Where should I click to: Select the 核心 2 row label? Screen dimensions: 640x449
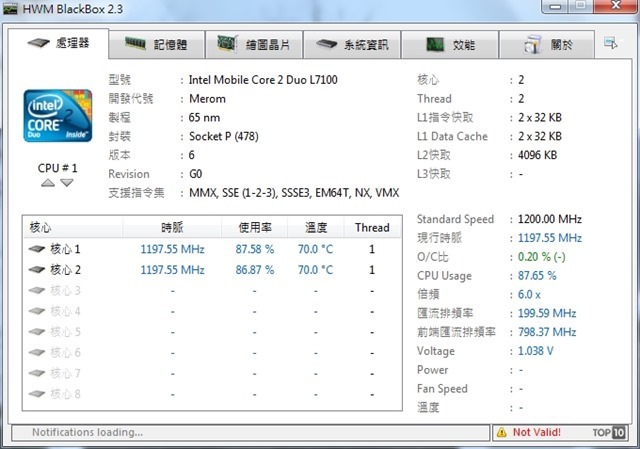(x=65, y=270)
